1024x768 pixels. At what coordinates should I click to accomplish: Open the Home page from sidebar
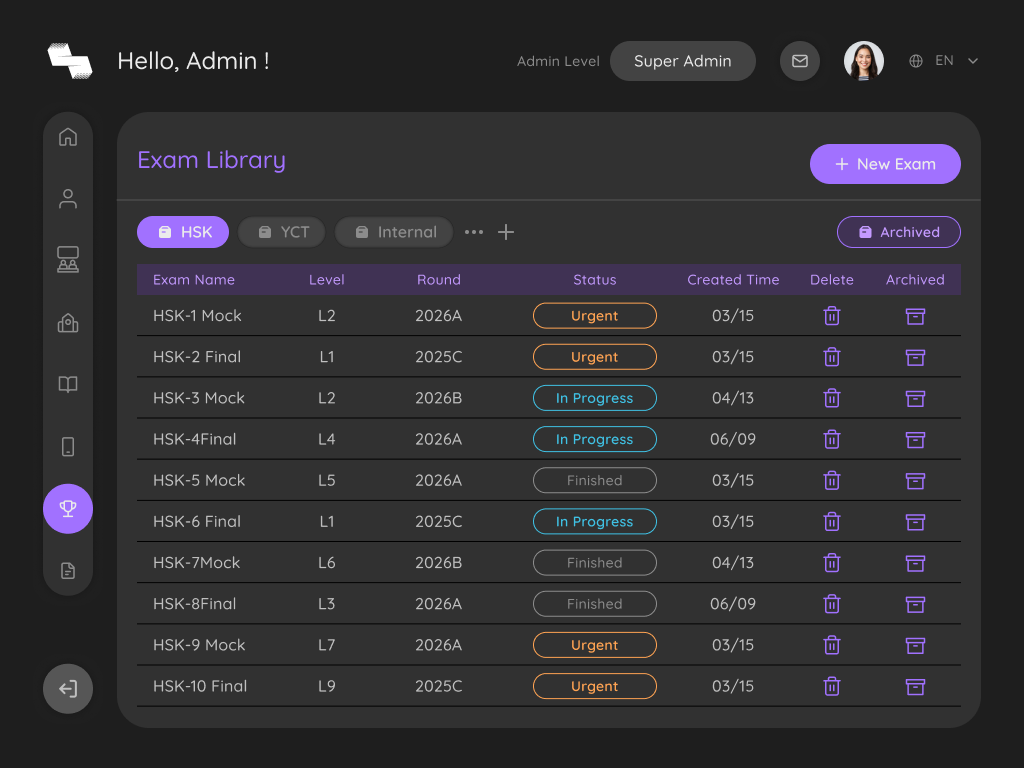point(68,137)
